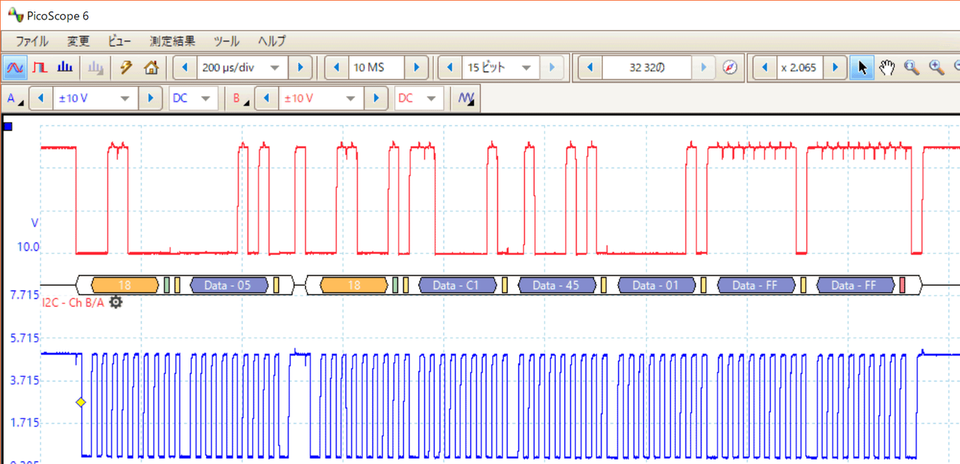Click the yellow diamond trigger marker
Image resolution: width=960 pixels, height=464 pixels.
coord(81,402)
